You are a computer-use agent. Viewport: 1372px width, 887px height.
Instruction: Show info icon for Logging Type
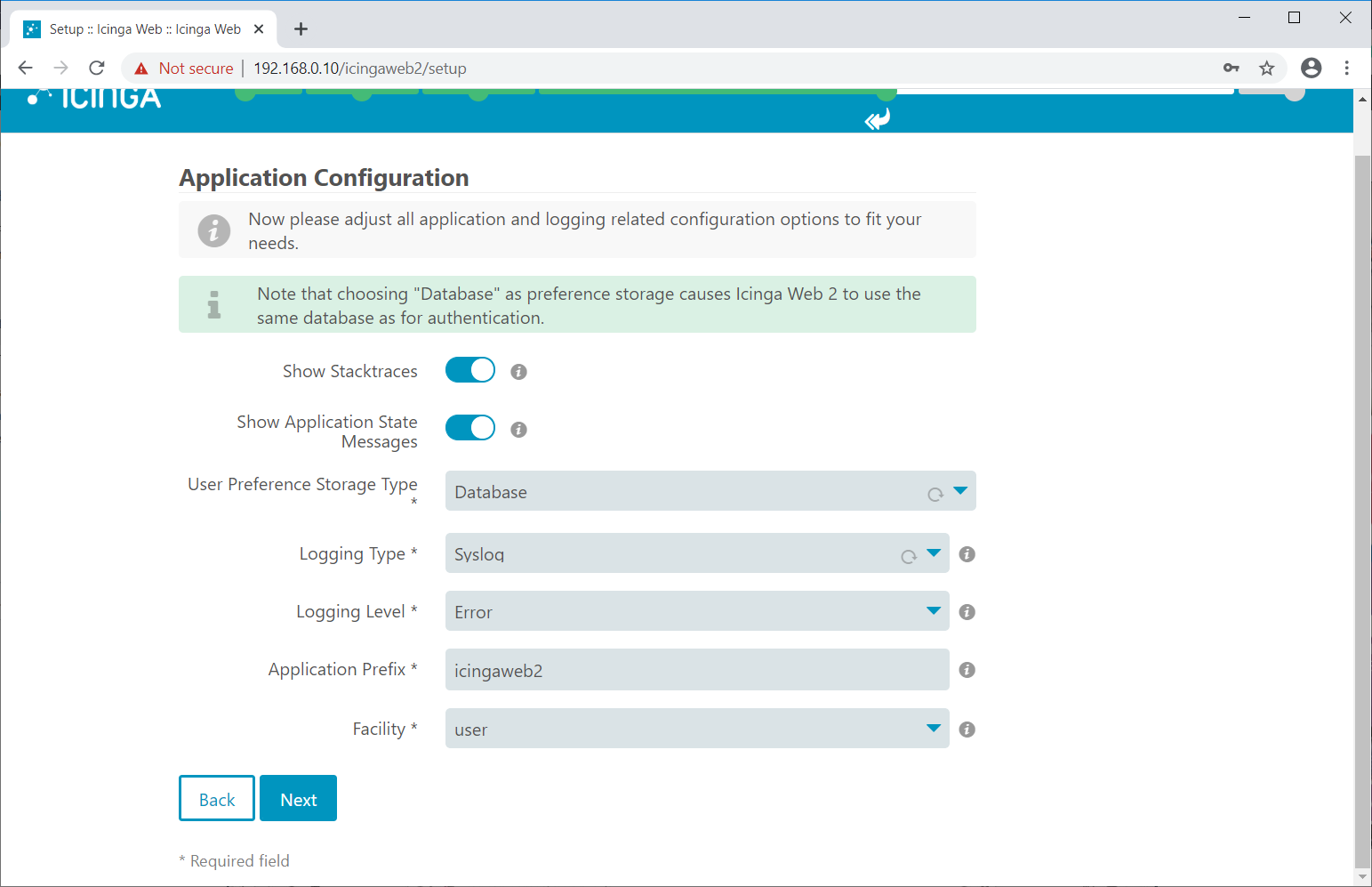click(x=967, y=554)
